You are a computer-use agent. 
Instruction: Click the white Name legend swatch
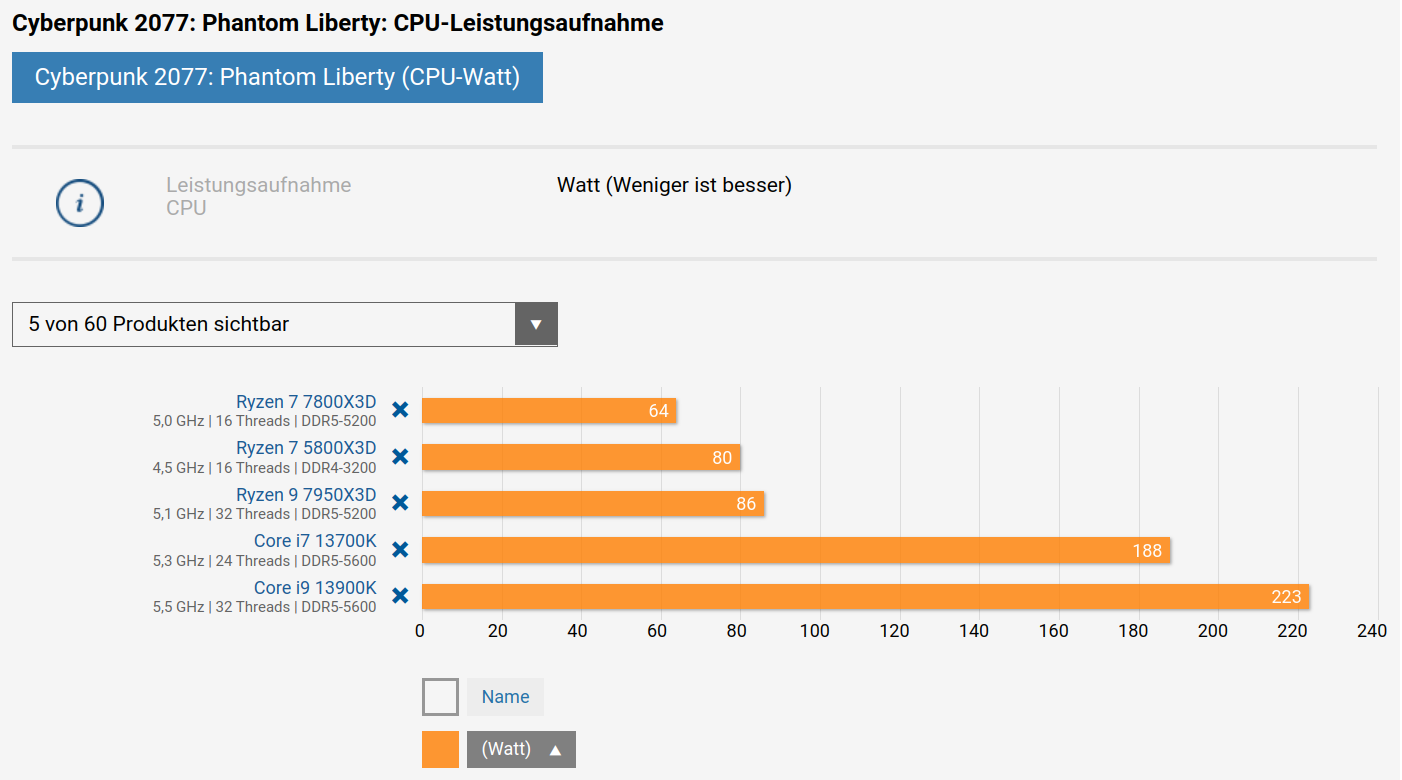[x=440, y=697]
